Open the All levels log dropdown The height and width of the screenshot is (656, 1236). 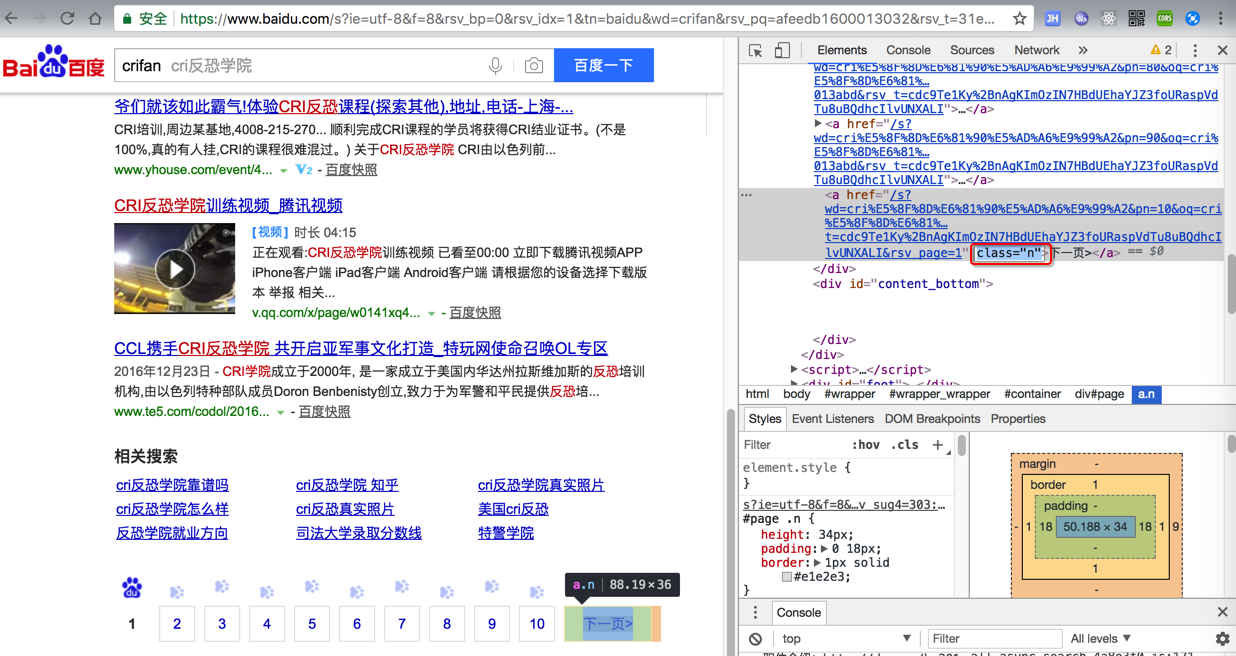click(1100, 638)
